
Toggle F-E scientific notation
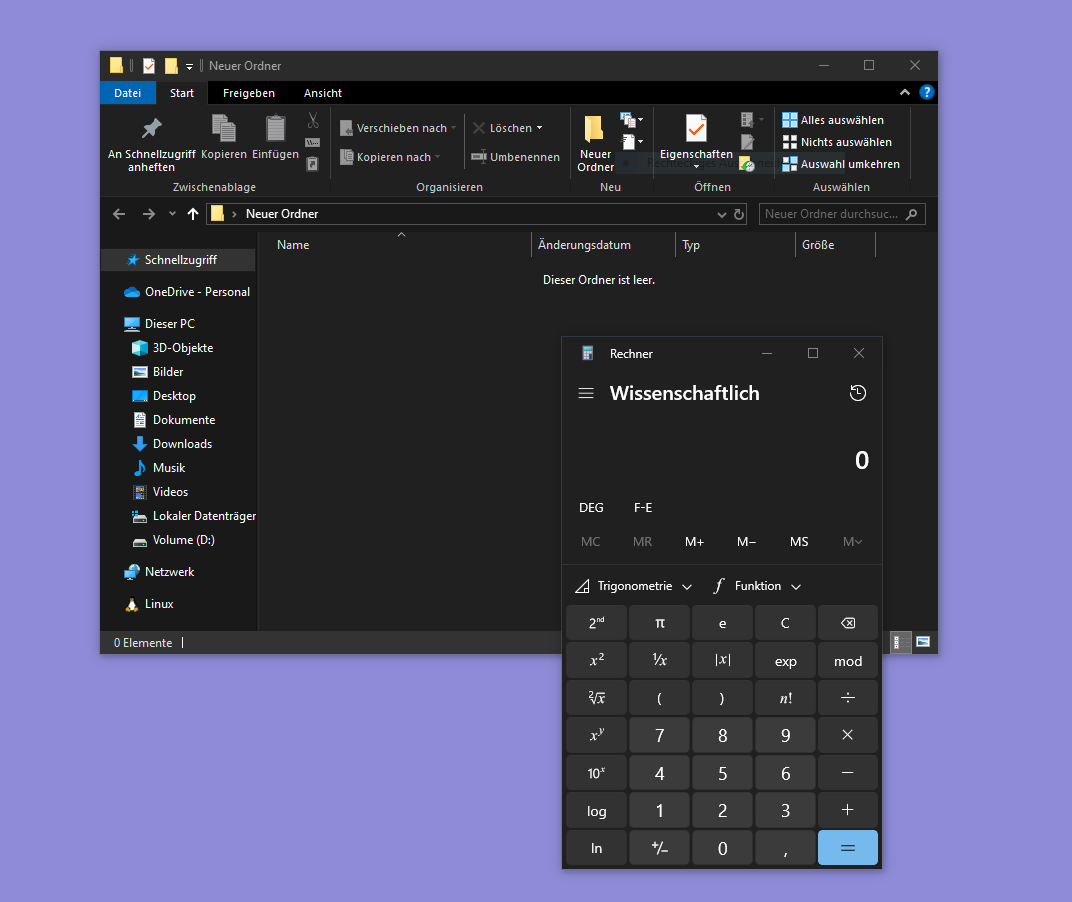pos(643,507)
